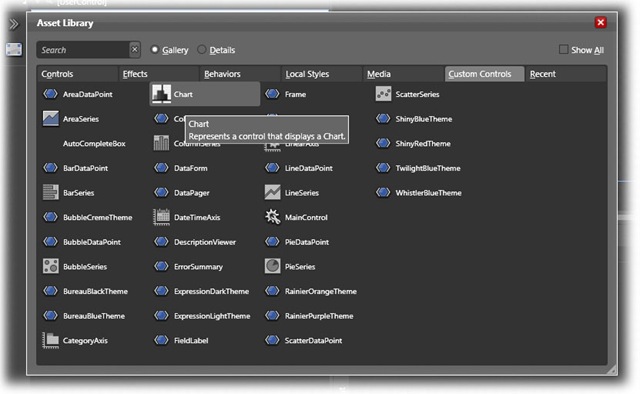Pick the ExpressionDarkTheme icon
Image resolution: width=640 pixels, height=394 pixels.
click(x=161, y=291)
